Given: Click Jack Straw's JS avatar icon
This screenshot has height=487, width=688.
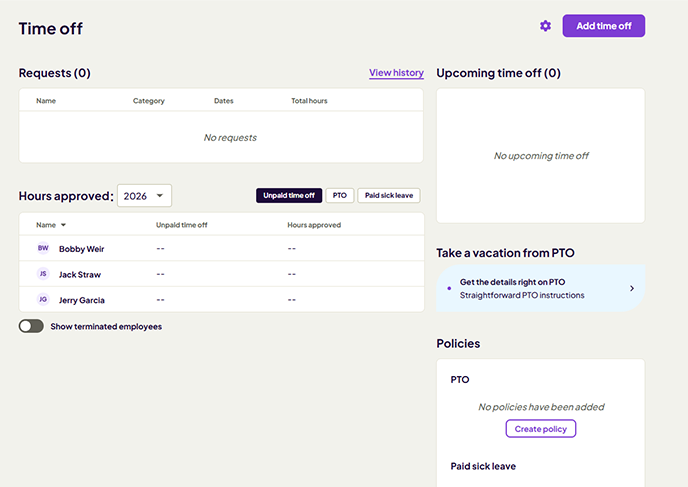Looking at the screenshot, I should (43, 274).
